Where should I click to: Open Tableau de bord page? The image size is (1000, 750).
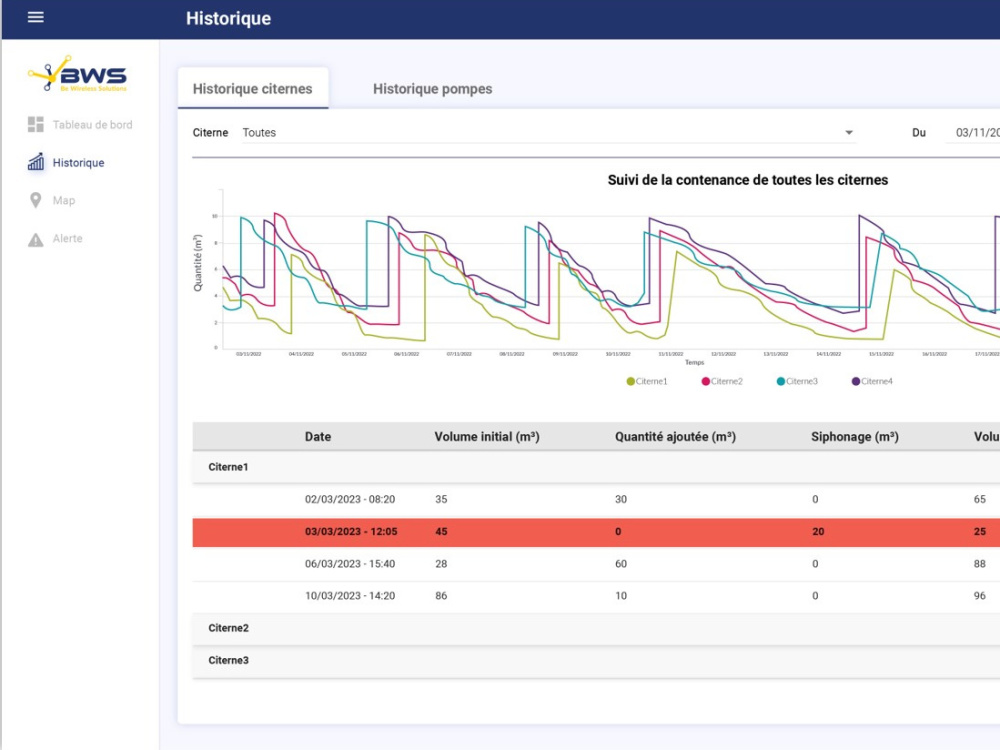pos(92,125)
